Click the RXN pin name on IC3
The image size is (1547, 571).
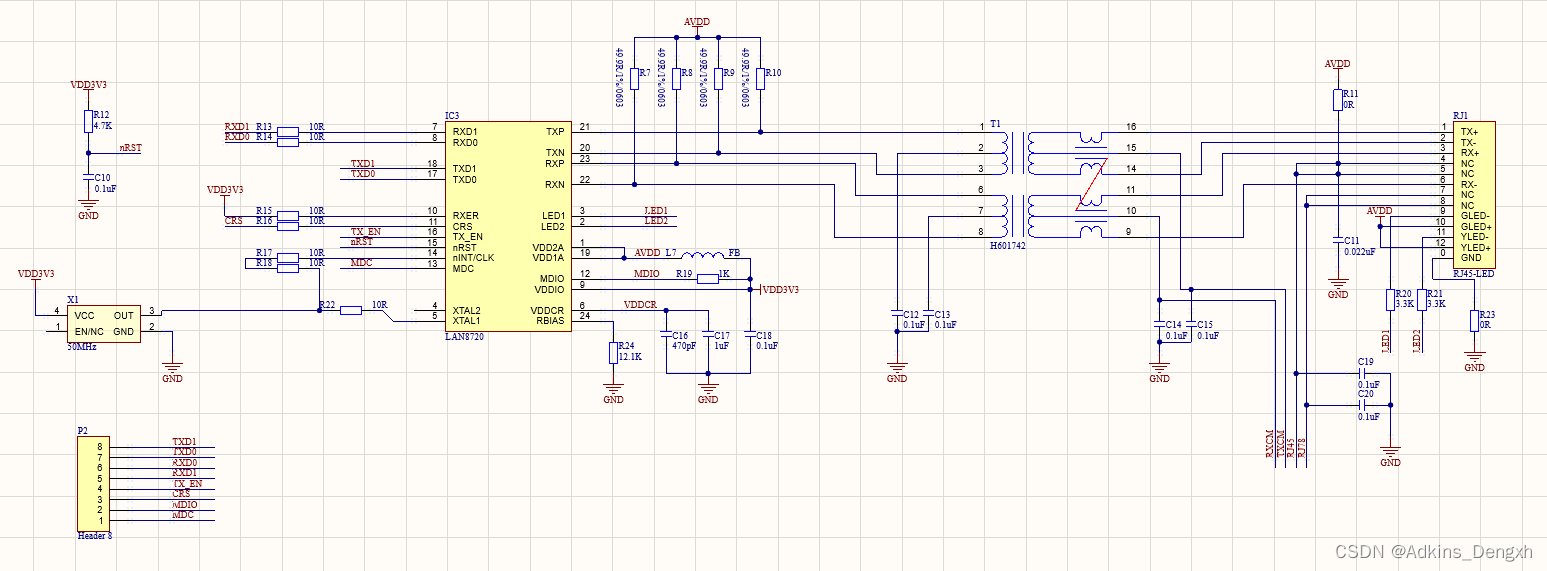[555, 184]
